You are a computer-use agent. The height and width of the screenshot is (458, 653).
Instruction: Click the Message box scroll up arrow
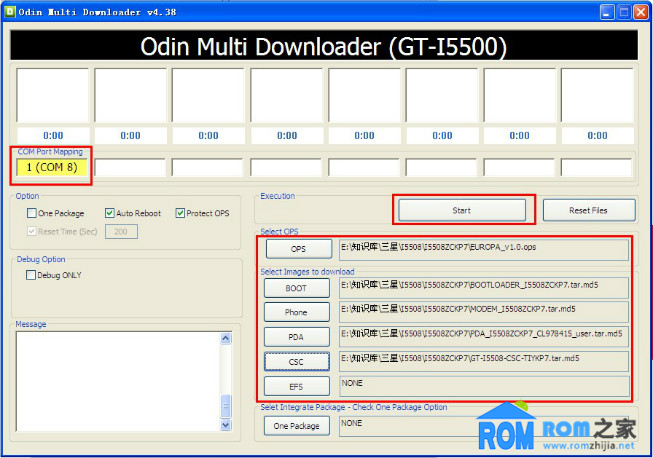point(226,338)
